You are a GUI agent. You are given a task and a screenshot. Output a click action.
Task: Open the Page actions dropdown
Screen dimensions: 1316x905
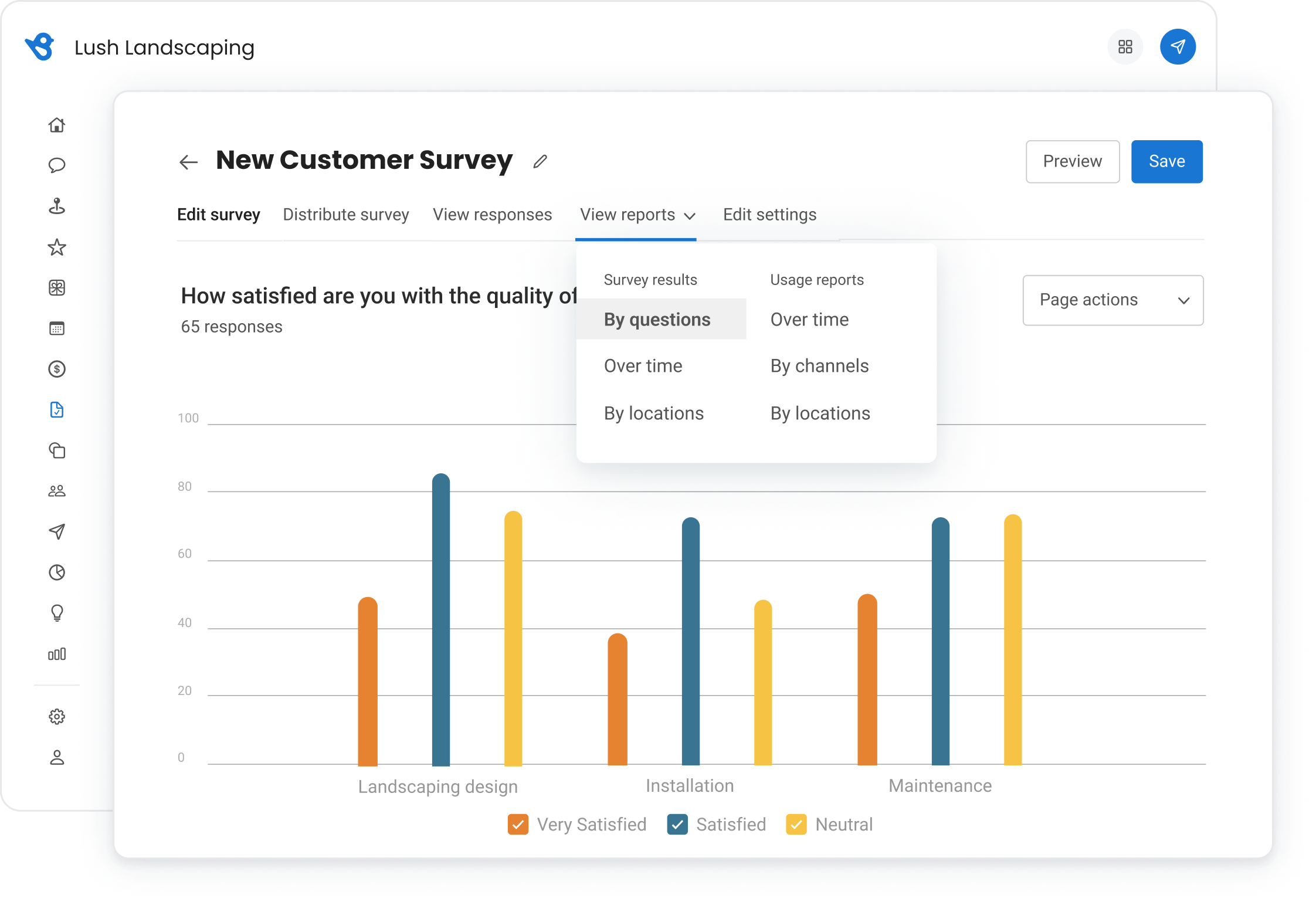click(1112, 300)
